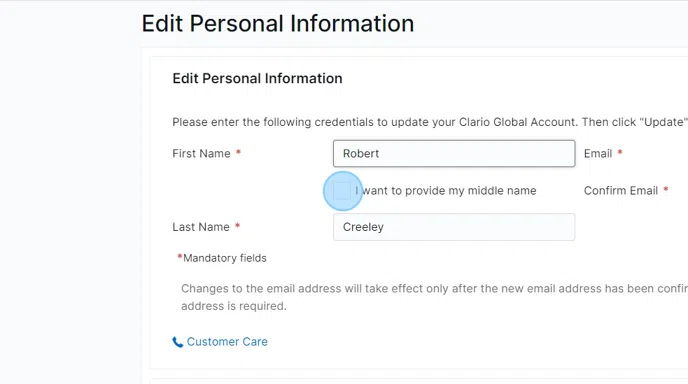The height and width of the screenshot is (384, 688).
Task: Click the Clario Global Account instruction text
Action: [430, 122]
